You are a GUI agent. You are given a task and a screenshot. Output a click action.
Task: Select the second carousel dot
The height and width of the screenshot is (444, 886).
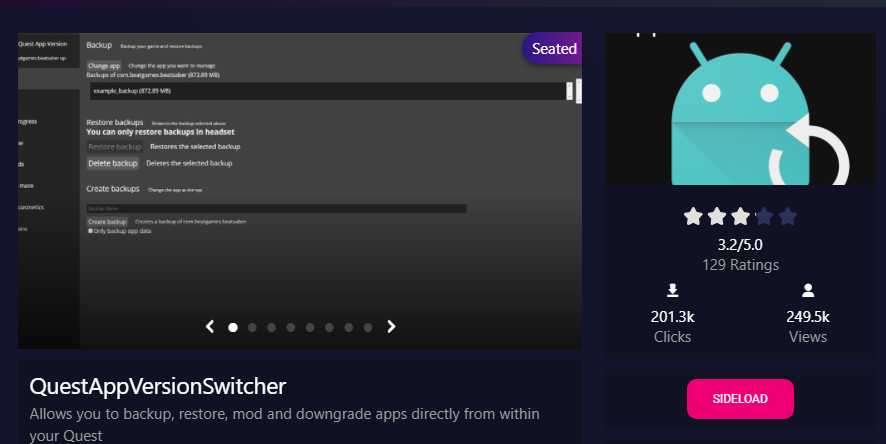click(x=252, y=327)
